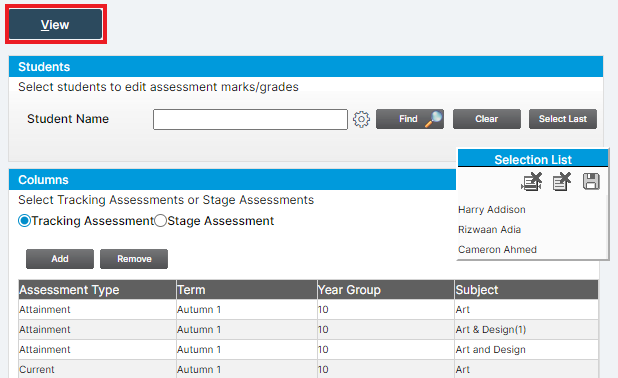The image size is (618, 378).
Task: Click the Students section header
Action: [x=306, y=67]
